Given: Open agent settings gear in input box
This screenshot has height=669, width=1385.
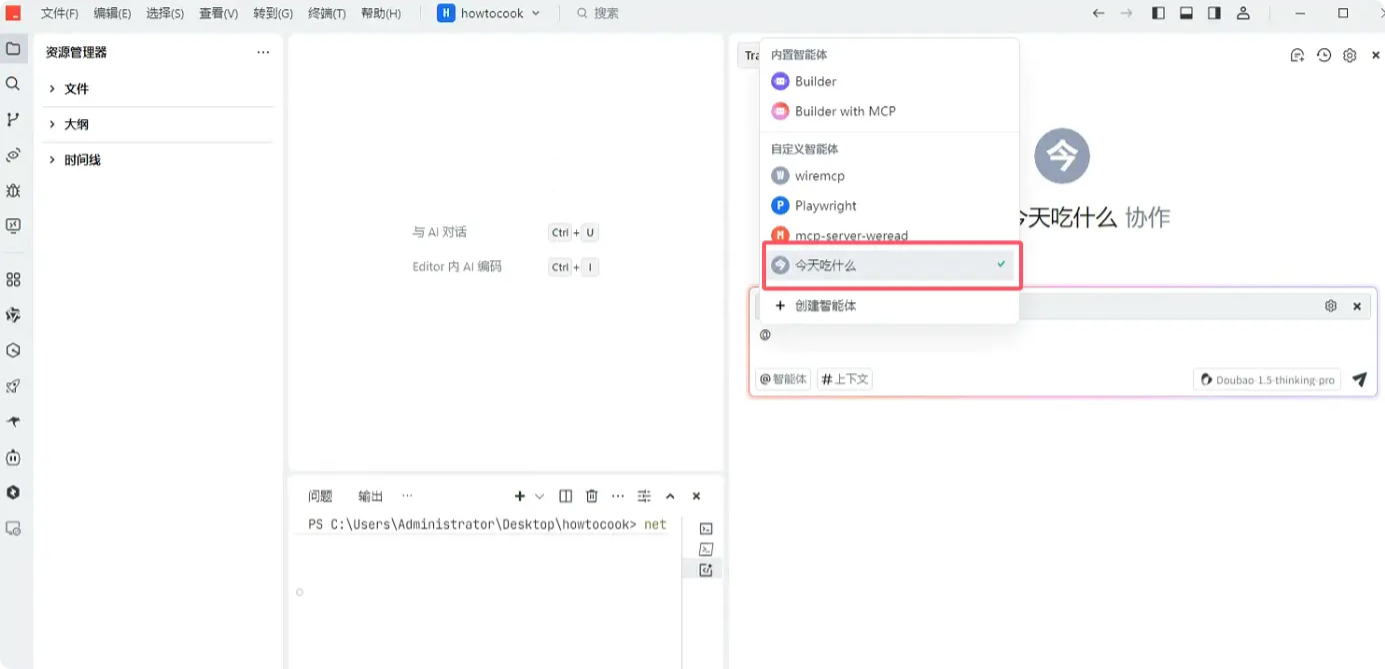Looking at the screenshot, I should click(1331, 306).
